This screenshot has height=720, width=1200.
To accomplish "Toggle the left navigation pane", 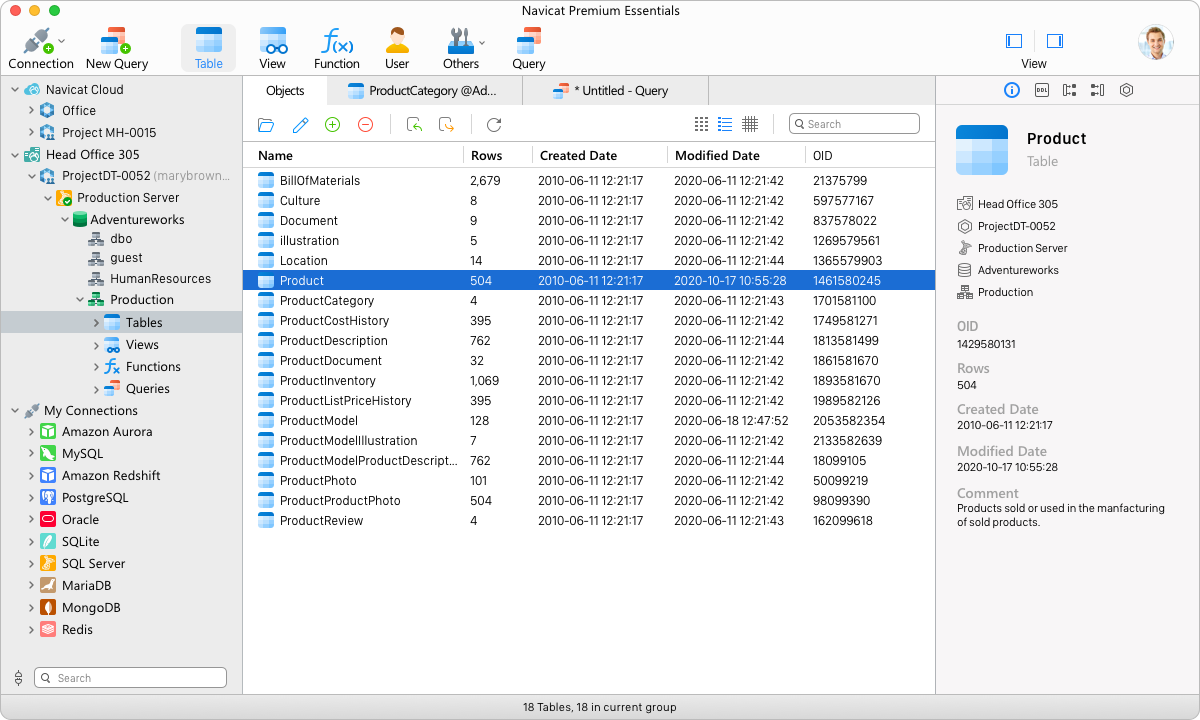I will coord(1014,41).
